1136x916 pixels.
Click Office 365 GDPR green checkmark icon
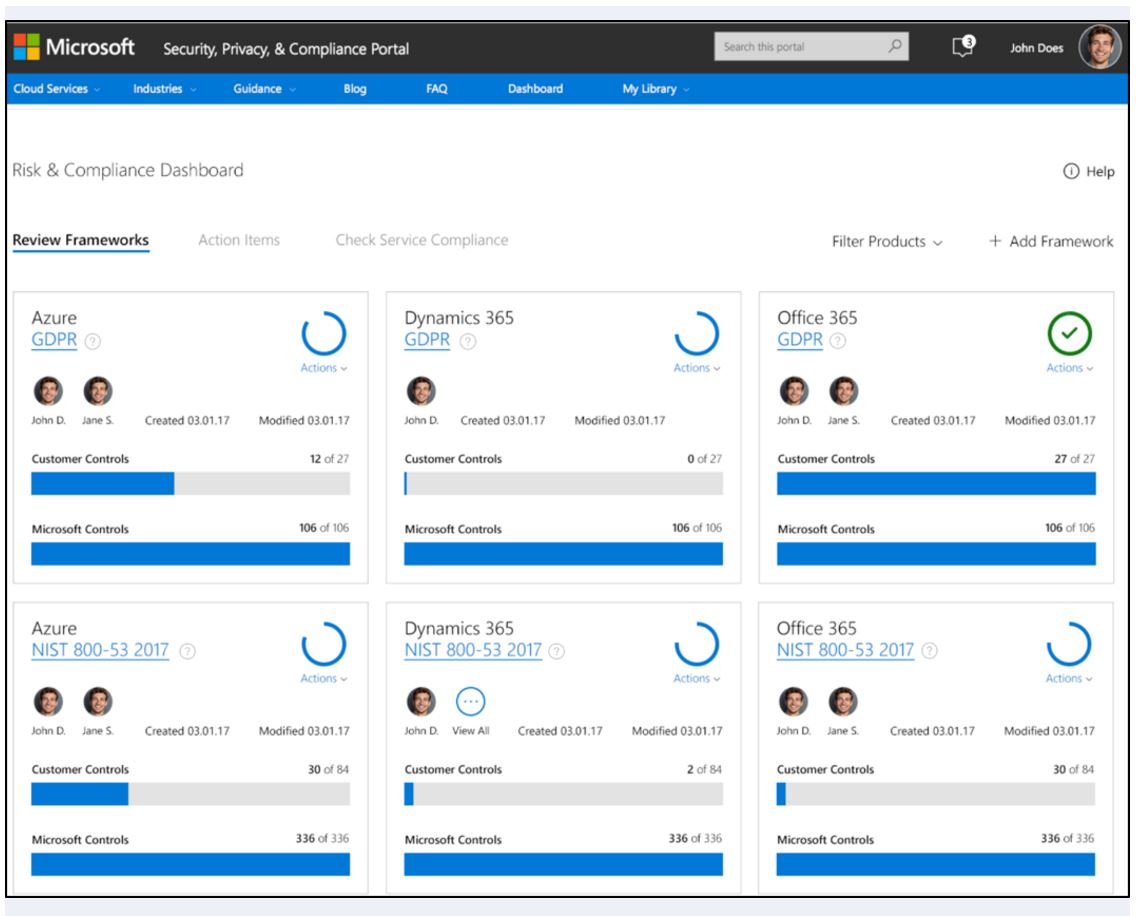pos(1069,333)
